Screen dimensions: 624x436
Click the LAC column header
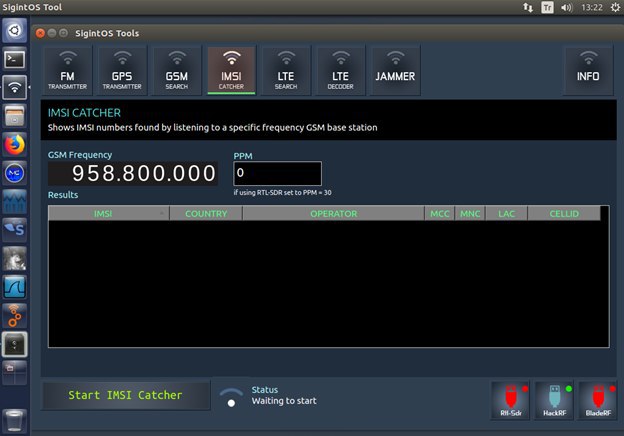tap(506, 214)
